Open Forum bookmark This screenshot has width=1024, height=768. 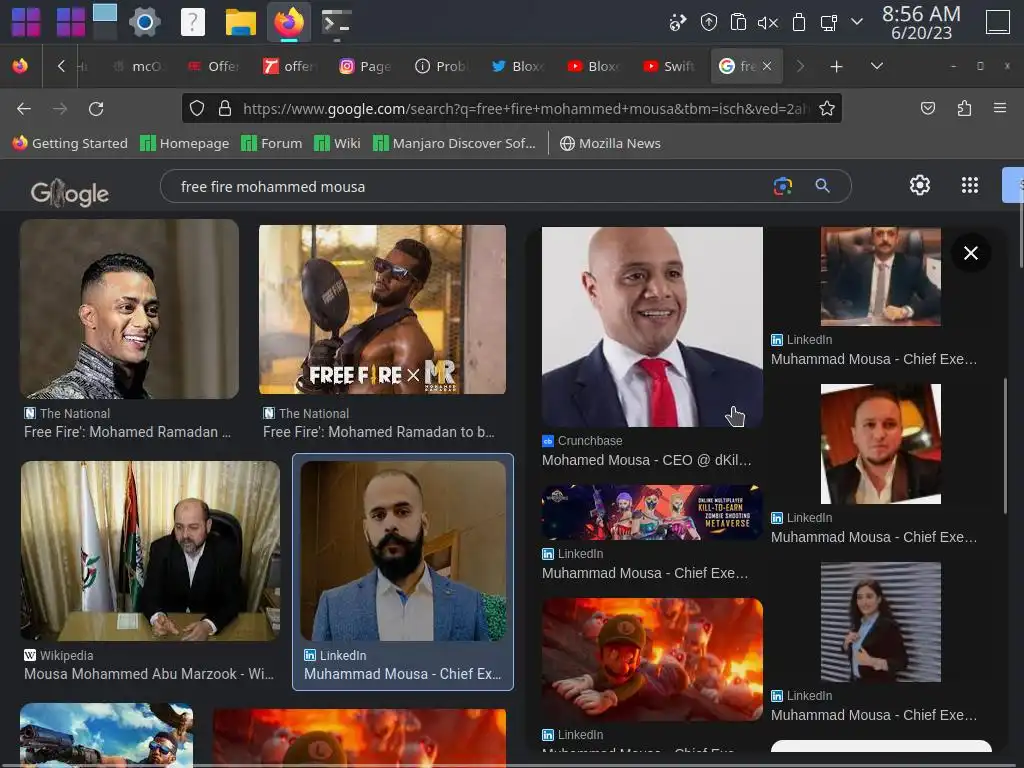coord(272,143)
